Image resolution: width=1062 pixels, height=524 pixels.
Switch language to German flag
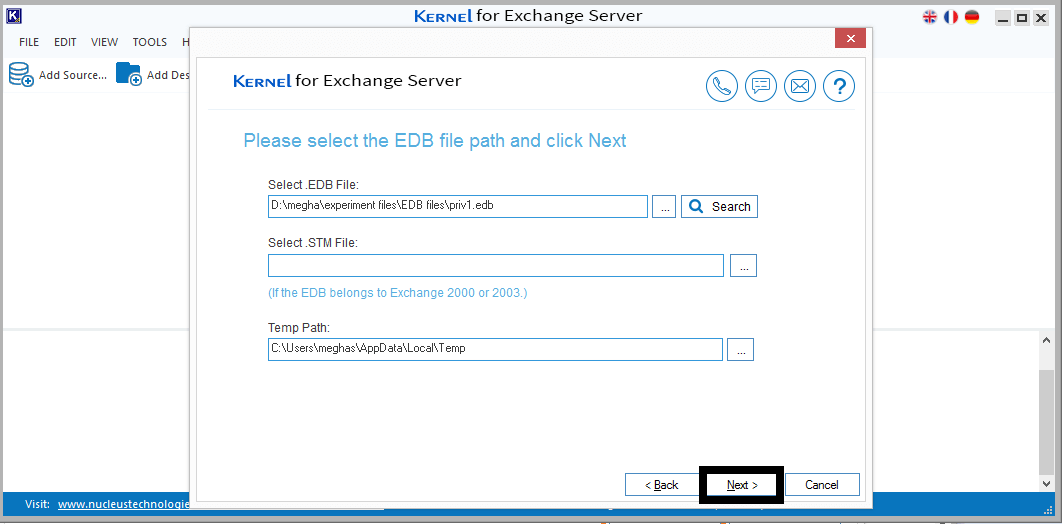tap(972, 17)
